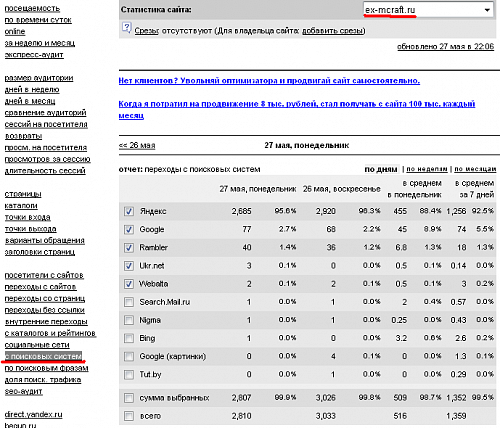Enable the Nigma checkbox
The width and height of the screenshot is (500, 428).
point(129,320)
